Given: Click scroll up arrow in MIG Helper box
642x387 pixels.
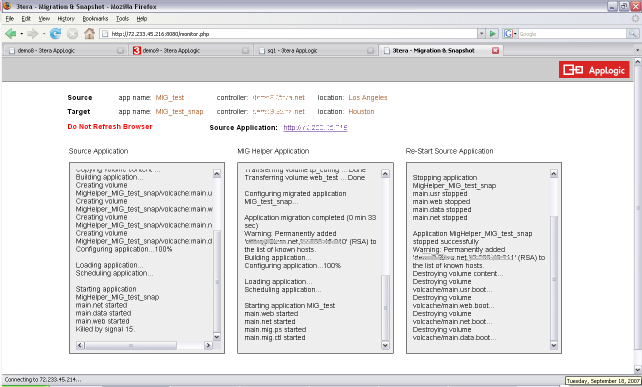Looking at the screenshot, I should 385,173.
